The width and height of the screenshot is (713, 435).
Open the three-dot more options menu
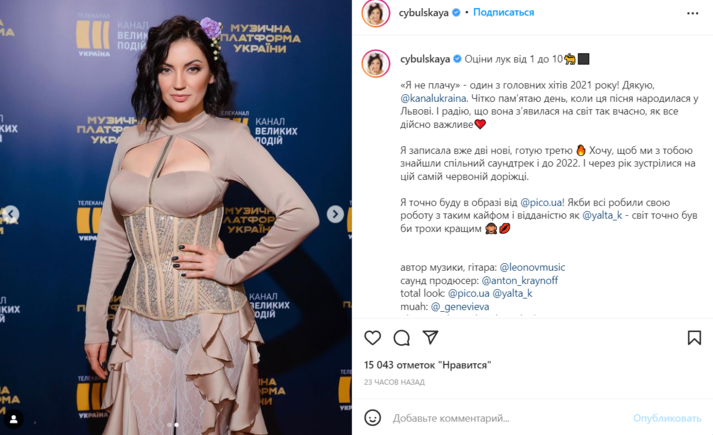[x=693, y=13]
